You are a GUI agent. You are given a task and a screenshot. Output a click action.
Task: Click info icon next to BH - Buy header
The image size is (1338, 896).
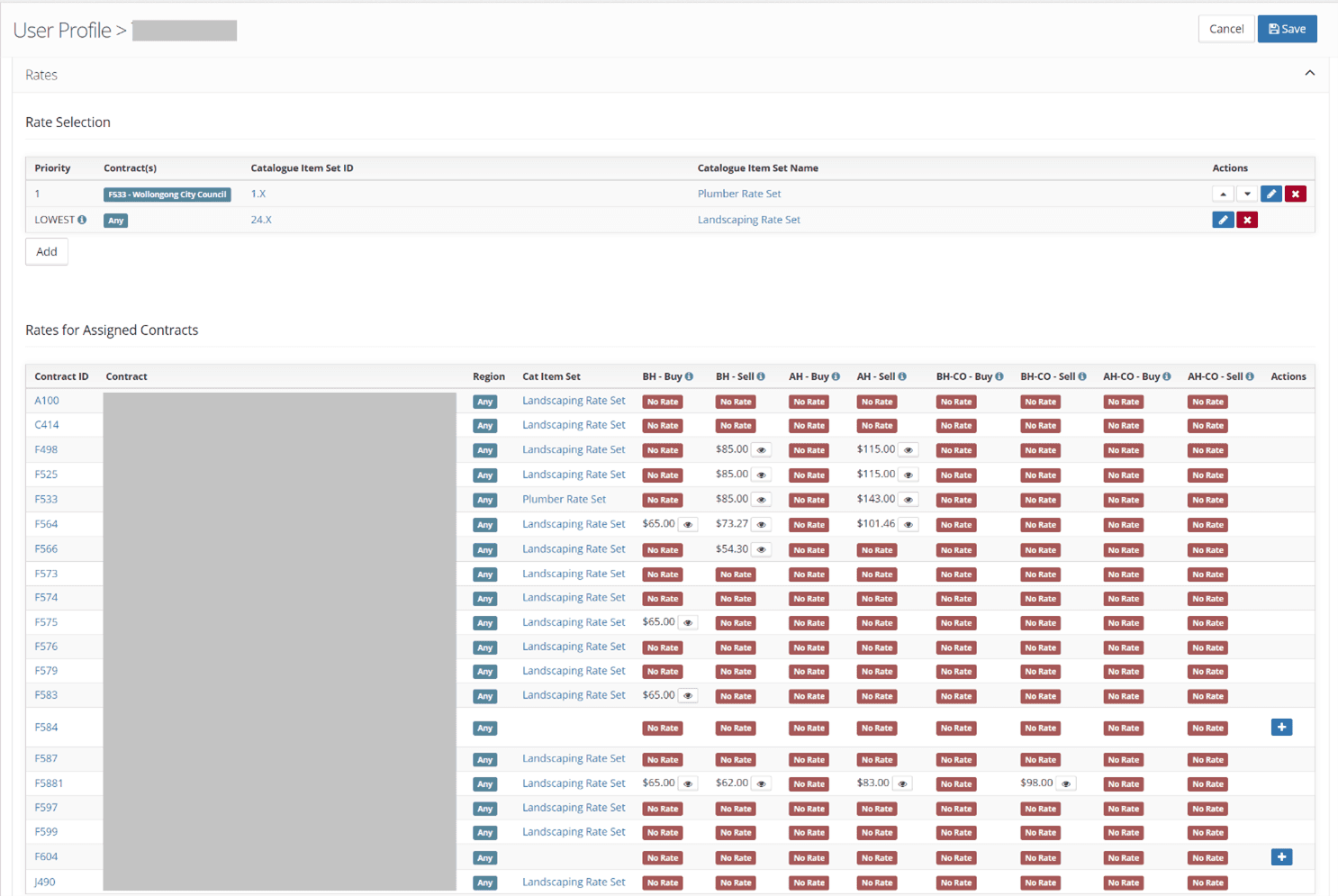click(x=689, y=376)
